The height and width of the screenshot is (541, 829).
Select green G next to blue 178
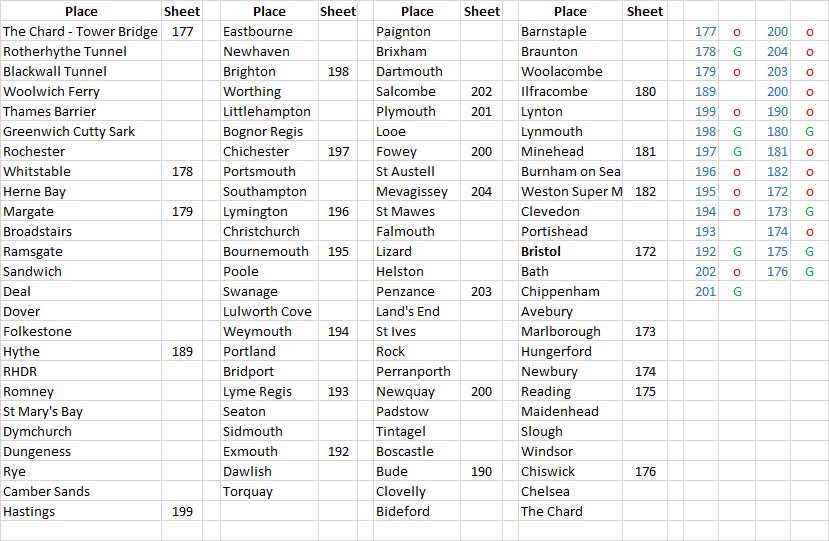737,52
